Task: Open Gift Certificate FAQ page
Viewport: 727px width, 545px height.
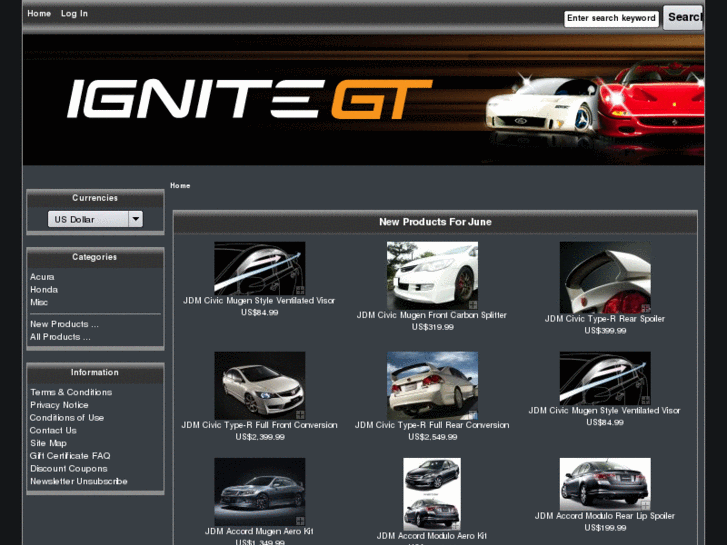Action: coord(70,456)
